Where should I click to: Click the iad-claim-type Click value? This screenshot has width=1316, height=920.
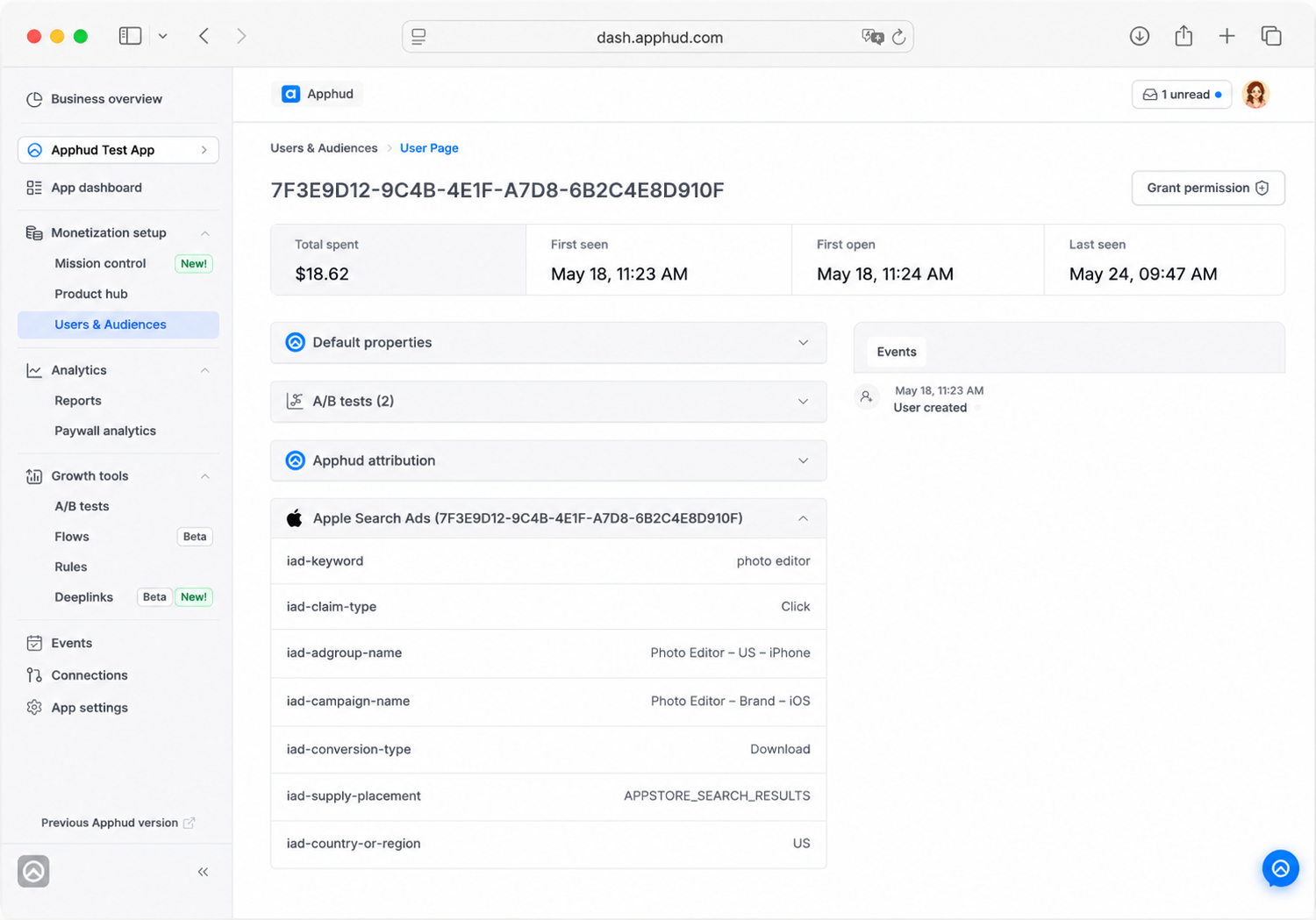(x=795, y=607)
